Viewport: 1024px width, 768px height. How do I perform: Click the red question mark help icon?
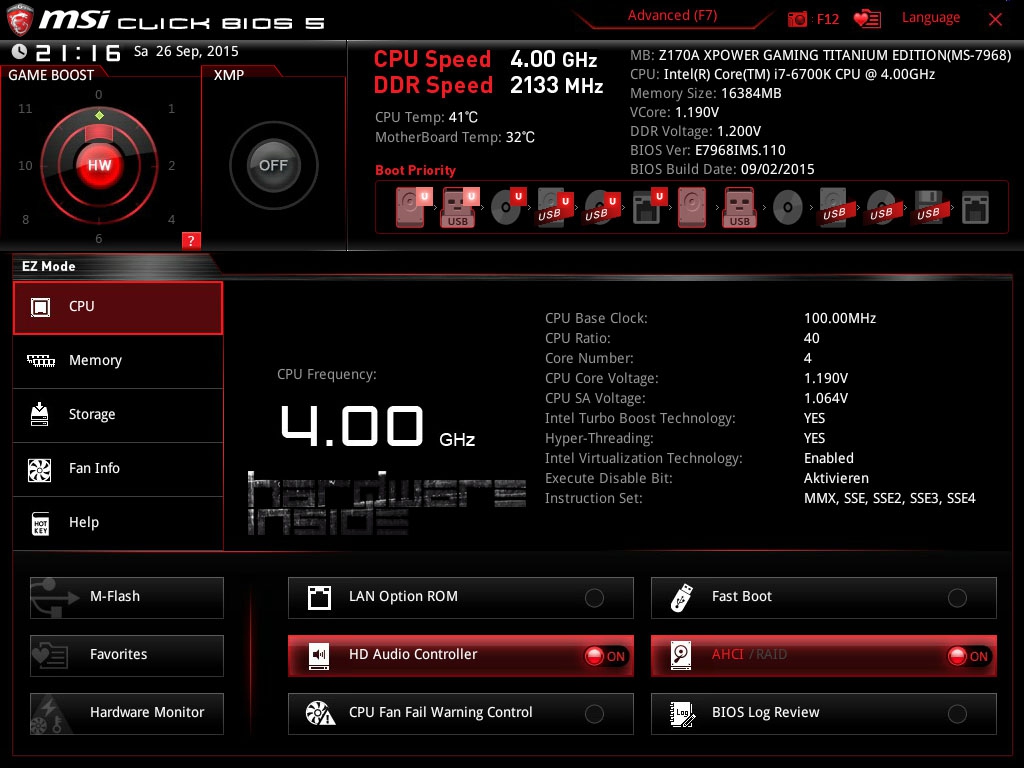pos(191,240)
